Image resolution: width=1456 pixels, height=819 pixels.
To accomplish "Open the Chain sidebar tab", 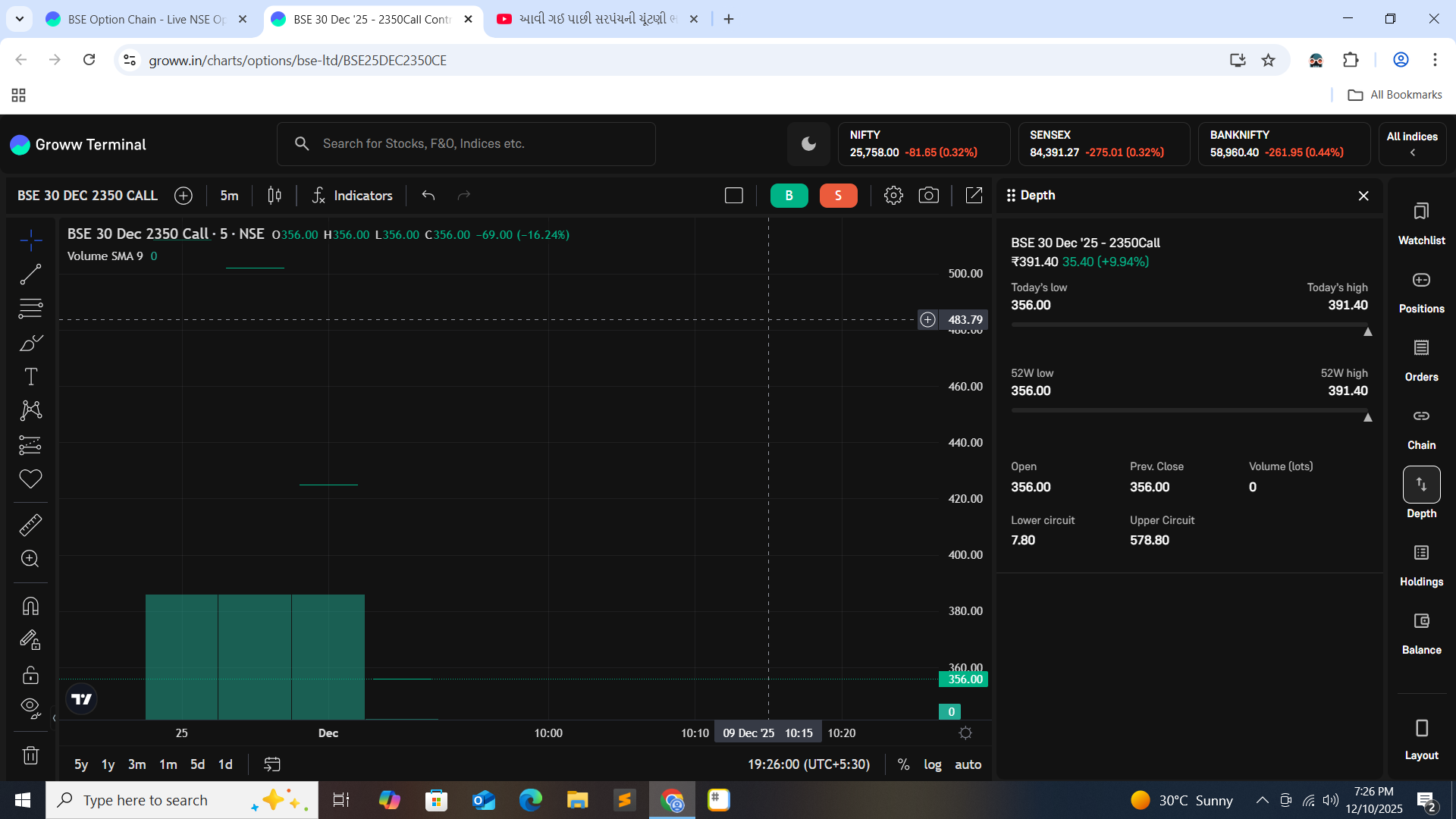I will click(1421, 428).
